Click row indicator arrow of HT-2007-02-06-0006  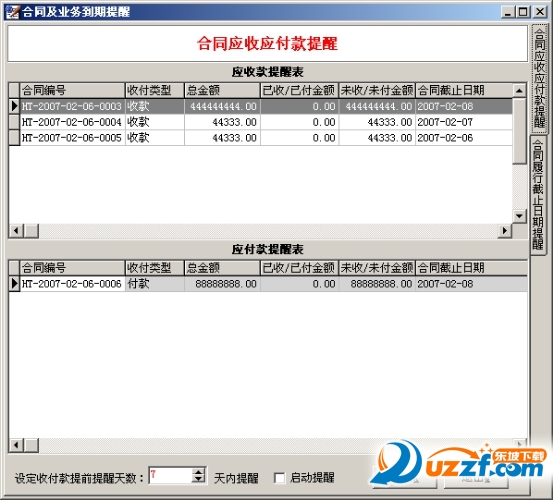pos(14,284)
